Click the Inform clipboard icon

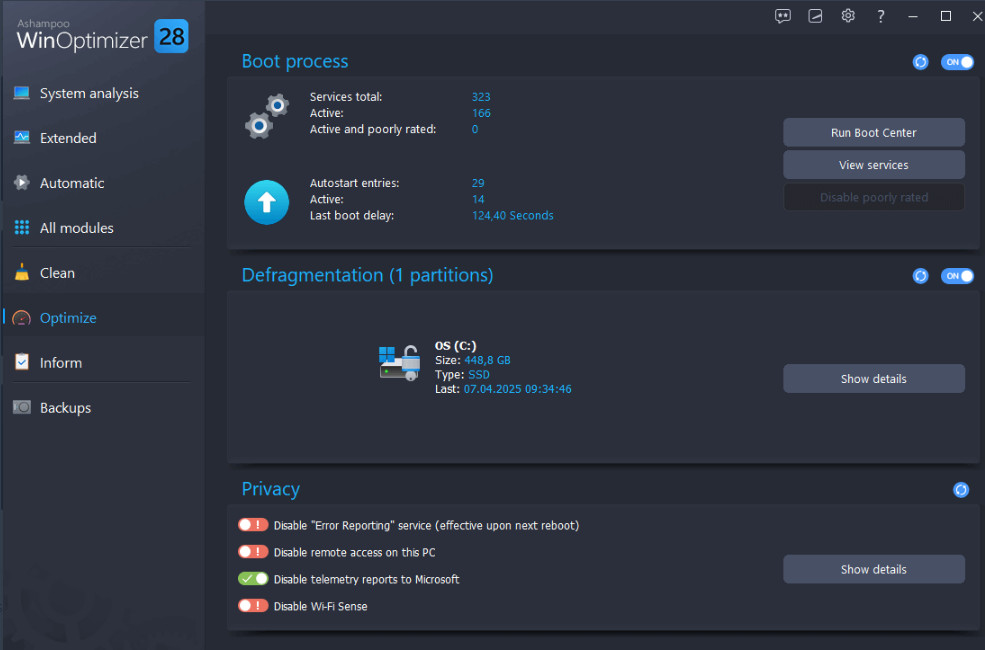click(x=22, y=362)
